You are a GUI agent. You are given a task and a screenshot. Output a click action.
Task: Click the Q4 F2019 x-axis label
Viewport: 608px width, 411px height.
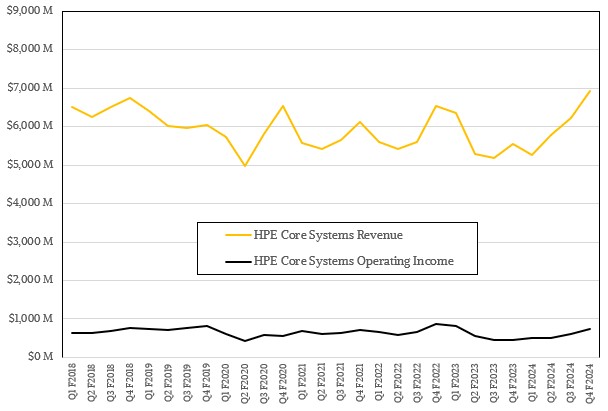[206, 382]
